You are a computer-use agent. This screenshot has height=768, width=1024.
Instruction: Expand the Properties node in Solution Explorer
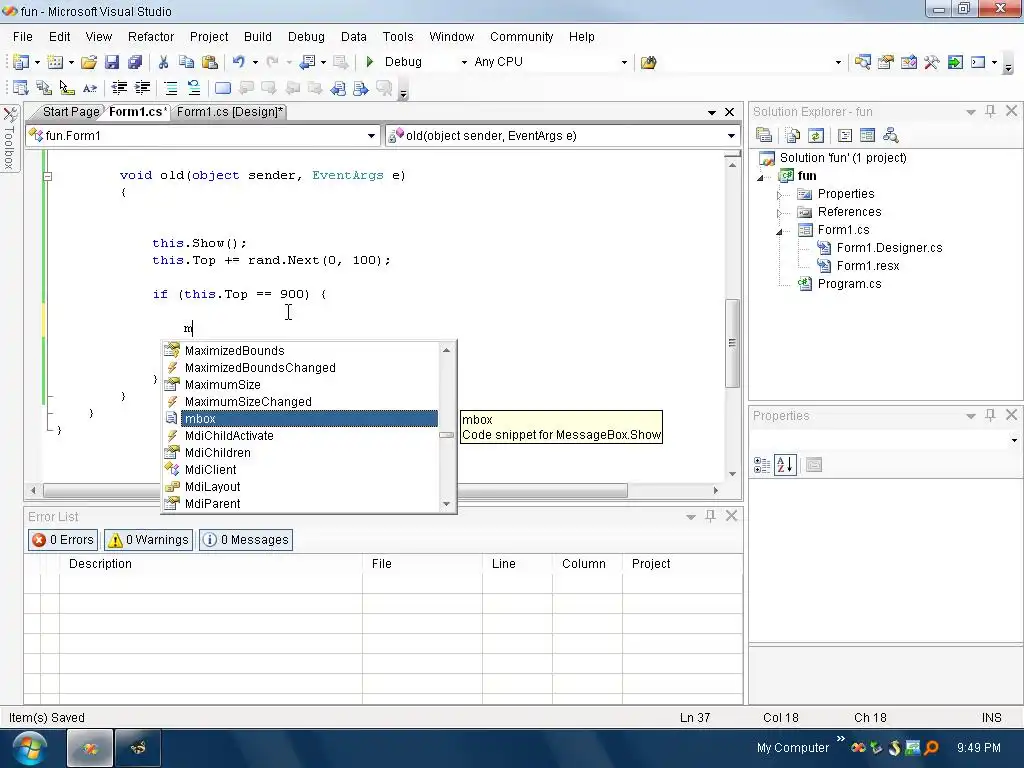[779, 195]
